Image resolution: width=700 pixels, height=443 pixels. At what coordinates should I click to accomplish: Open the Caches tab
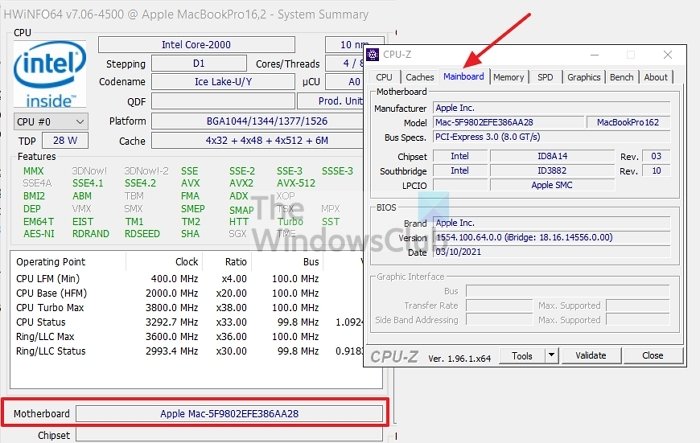[x=420, y=77]
